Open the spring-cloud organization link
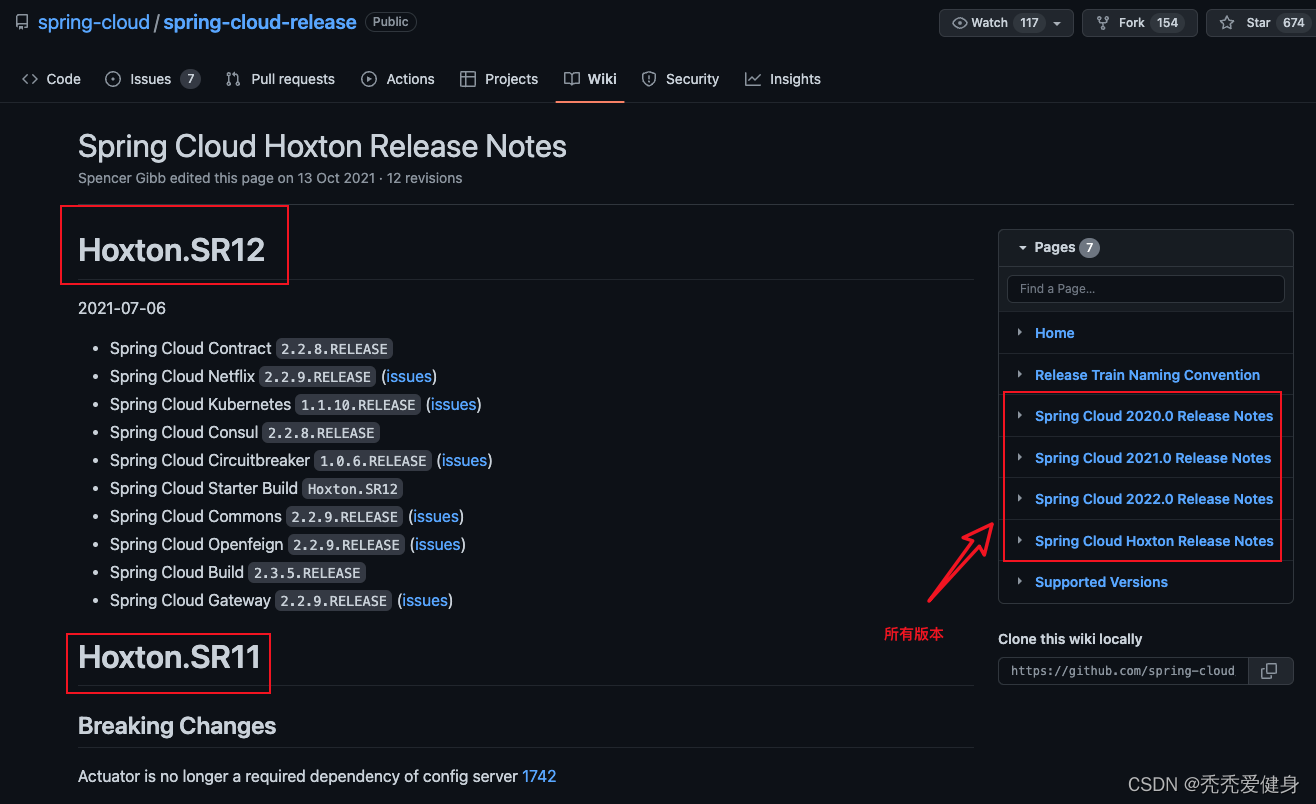 (94, 22)
